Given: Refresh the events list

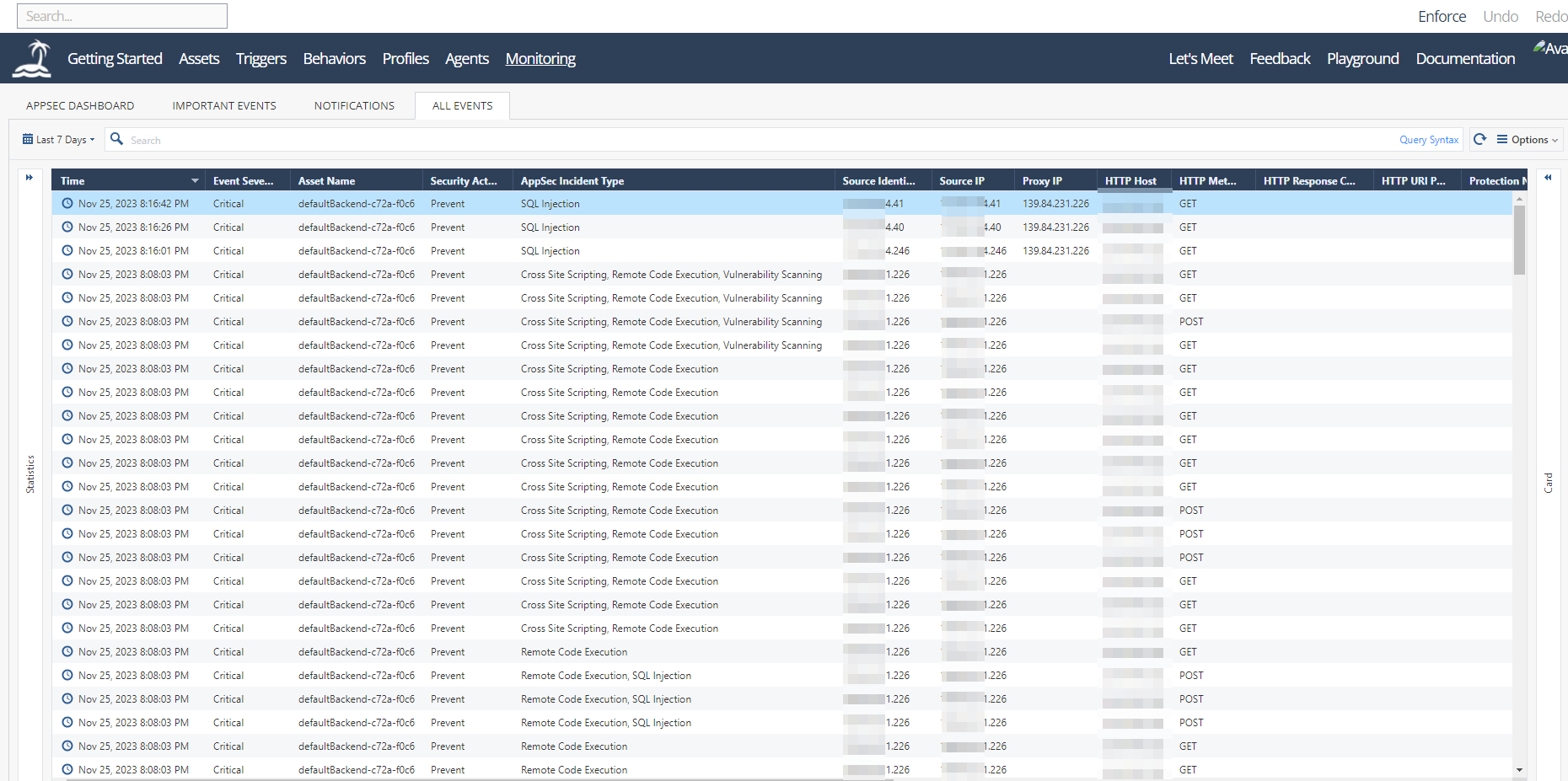Looking at the screenshot, I should coord(1479,139).
